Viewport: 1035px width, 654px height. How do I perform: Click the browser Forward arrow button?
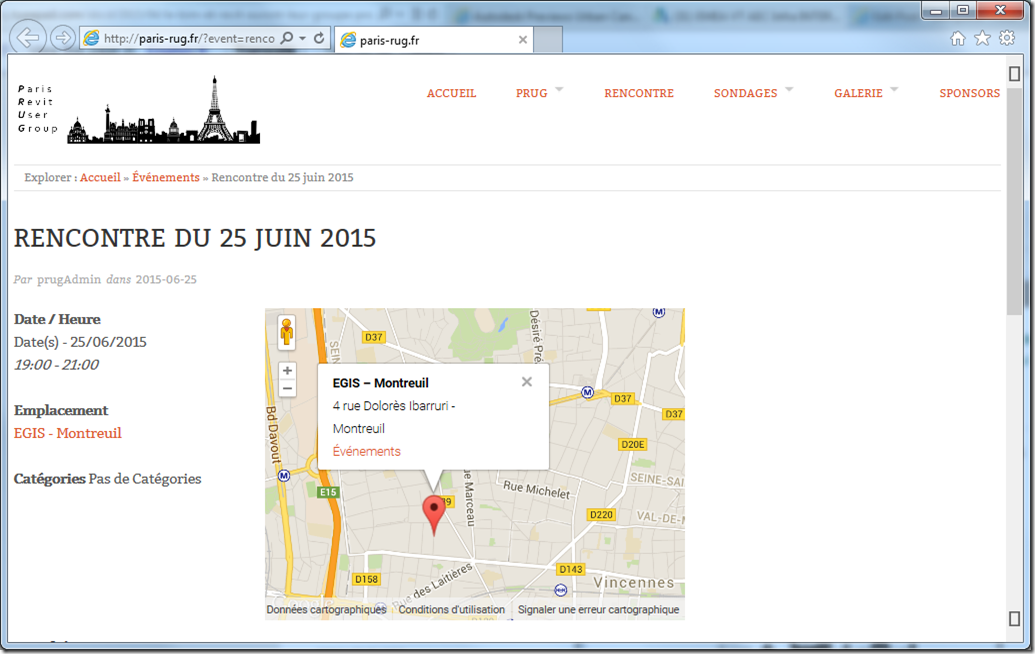(x=63, y=38)
